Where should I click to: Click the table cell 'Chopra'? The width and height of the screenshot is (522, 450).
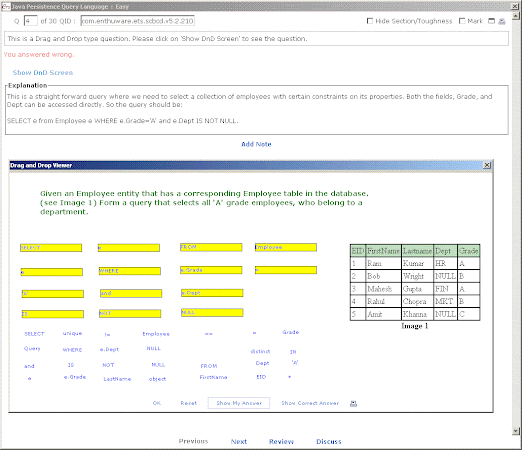[x=417, y=301]
